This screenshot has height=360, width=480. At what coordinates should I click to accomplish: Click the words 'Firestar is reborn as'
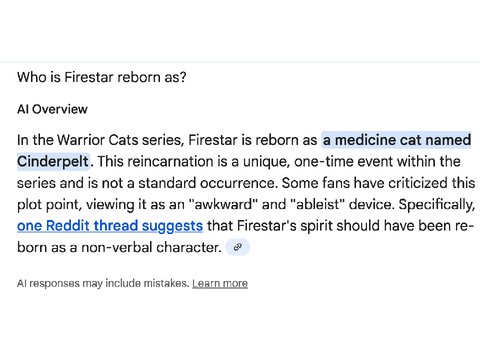click(253, 140)
